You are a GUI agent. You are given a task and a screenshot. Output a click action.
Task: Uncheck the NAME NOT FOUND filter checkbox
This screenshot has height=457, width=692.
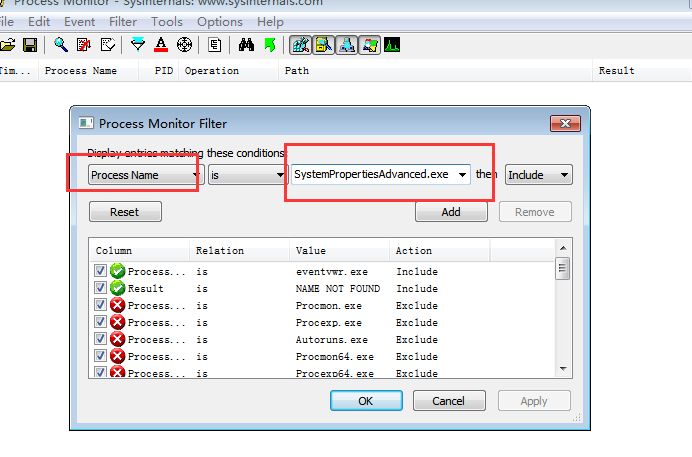pos(100,288)
